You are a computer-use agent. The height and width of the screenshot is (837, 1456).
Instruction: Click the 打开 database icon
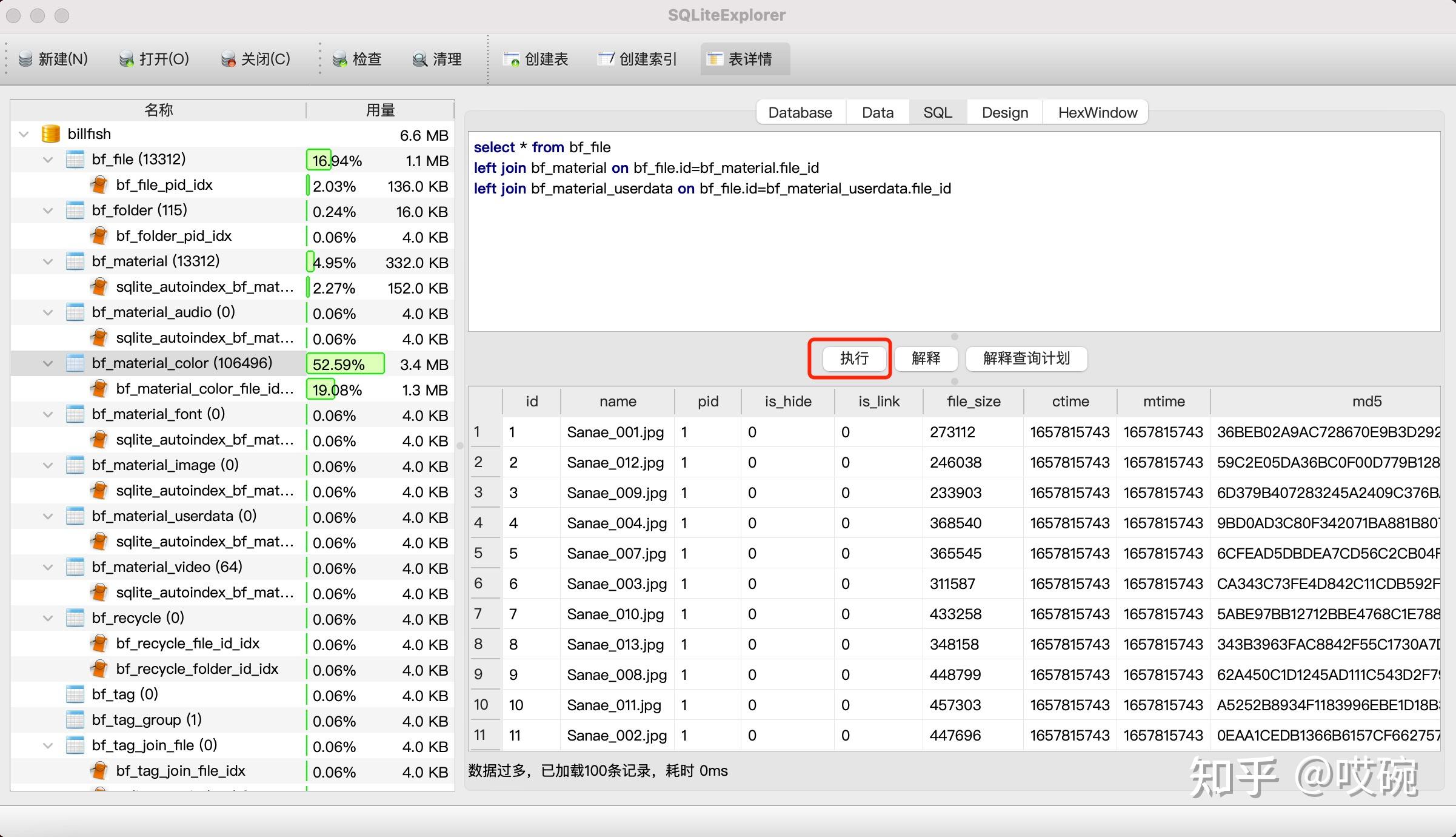pos(126,58)
